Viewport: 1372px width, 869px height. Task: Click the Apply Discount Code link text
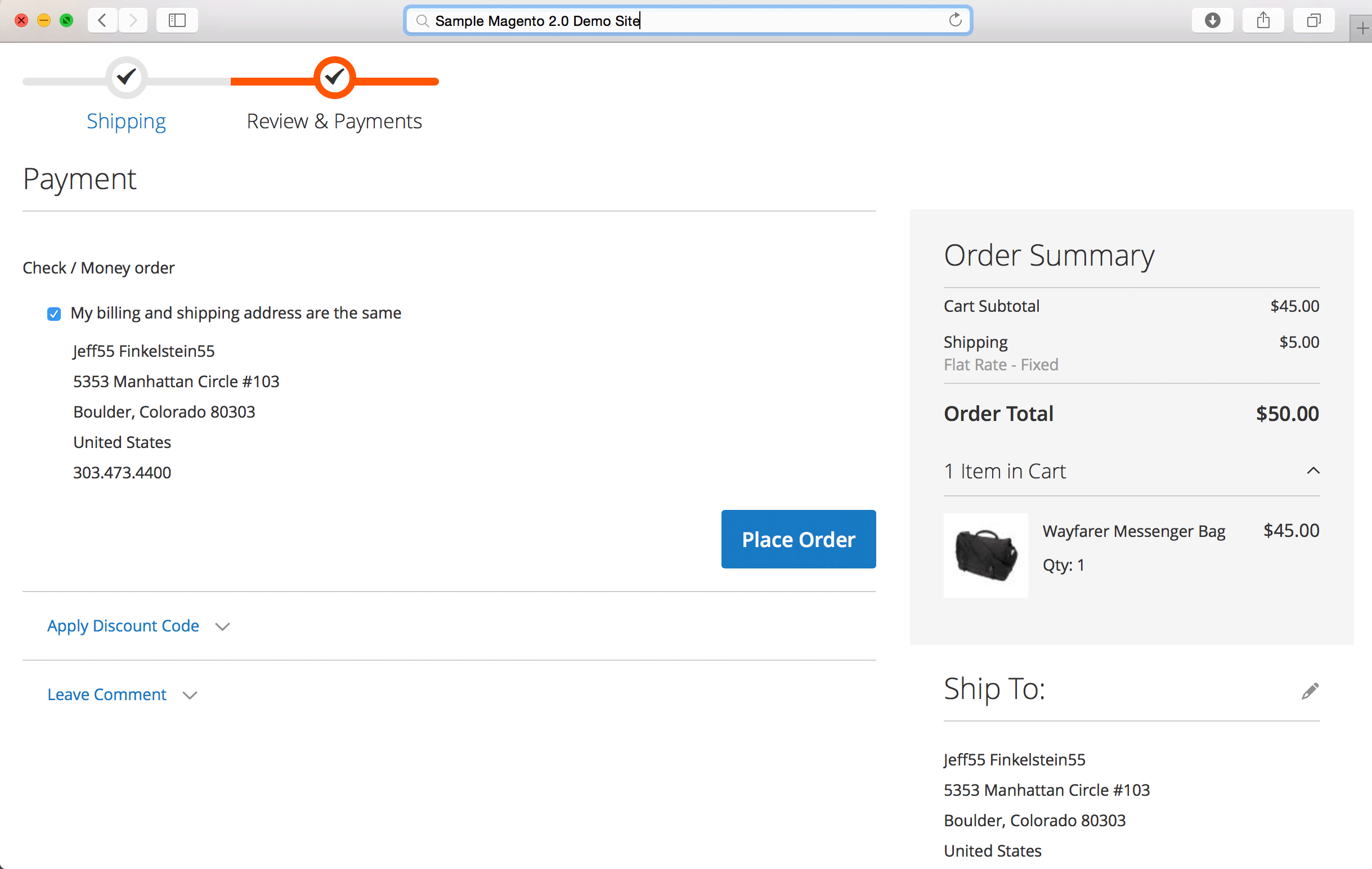tap(123, 626)
